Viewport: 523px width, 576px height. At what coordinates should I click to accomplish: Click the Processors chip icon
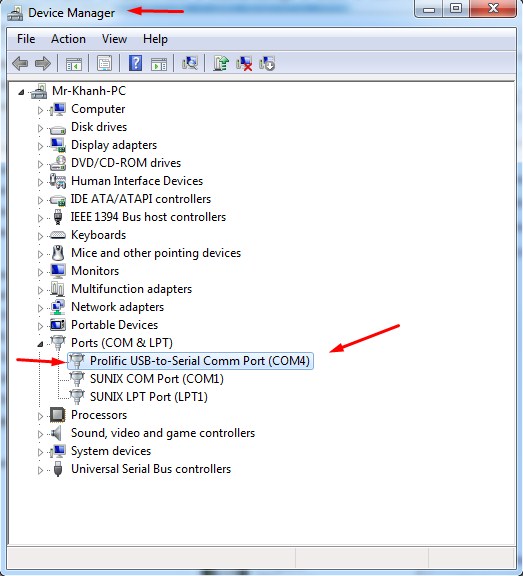[58, 415]
